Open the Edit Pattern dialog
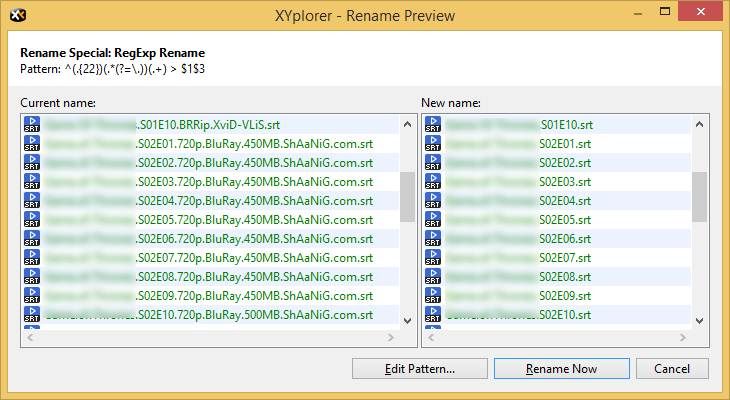 tap(420, 369)
